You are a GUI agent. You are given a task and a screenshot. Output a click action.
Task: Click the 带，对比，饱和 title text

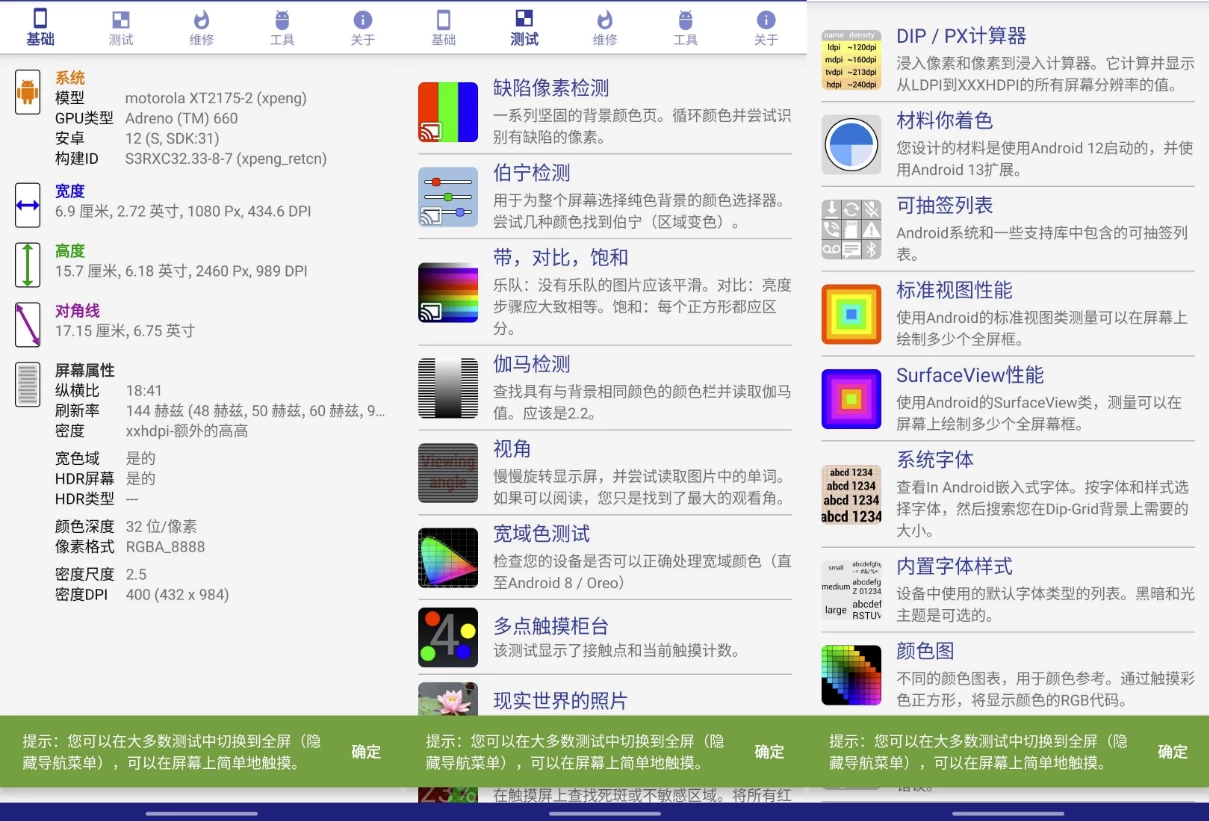point(560,258)
